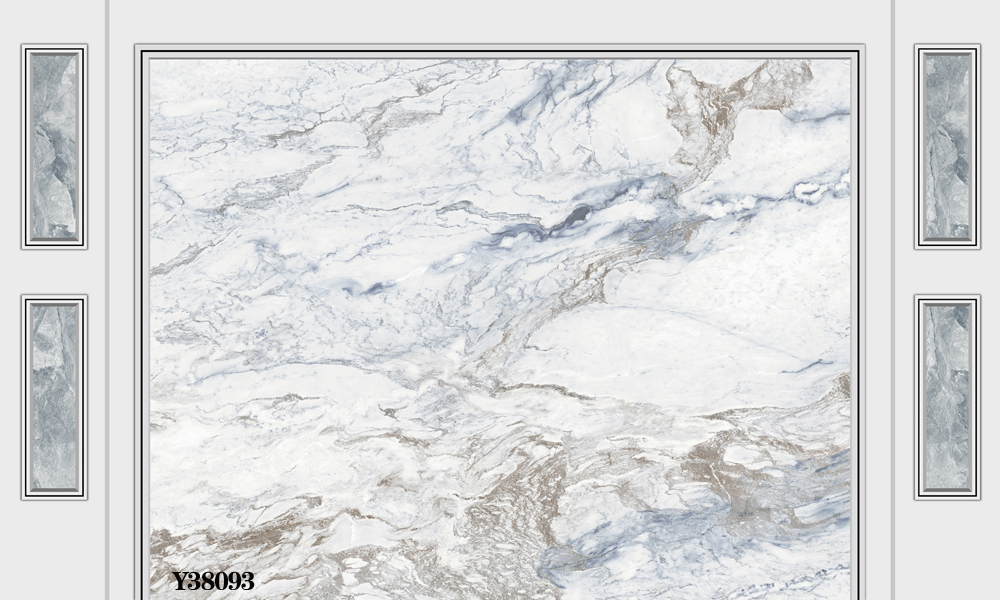Click the Y38093 product code label
The image size is (1000, 600).
213,581
